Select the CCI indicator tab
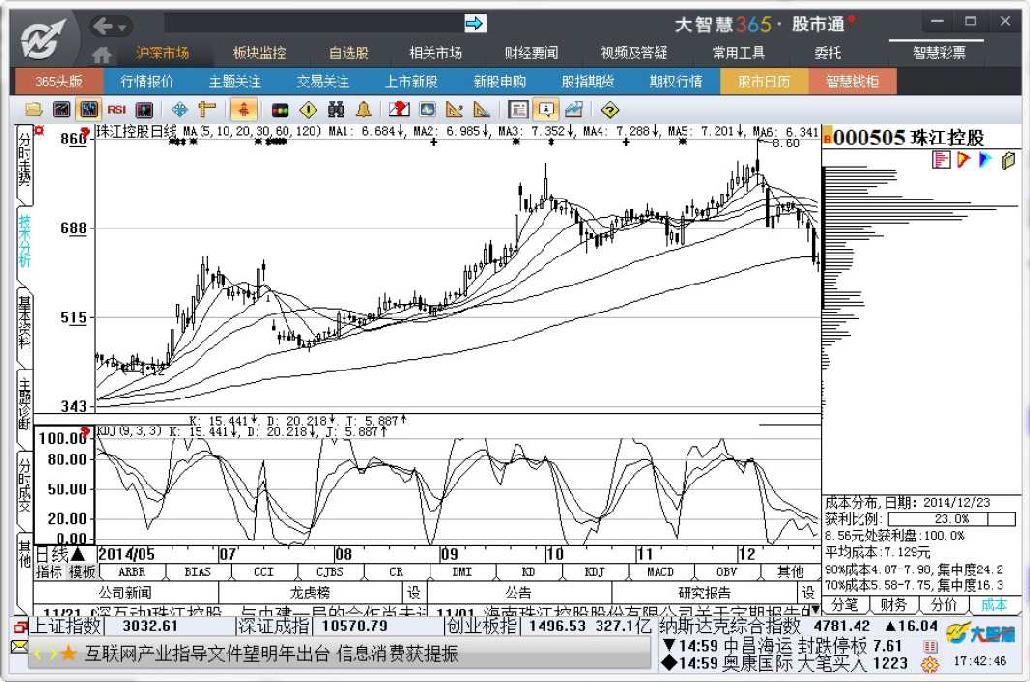The image size is (1030, 682). [x=263, y=572]
